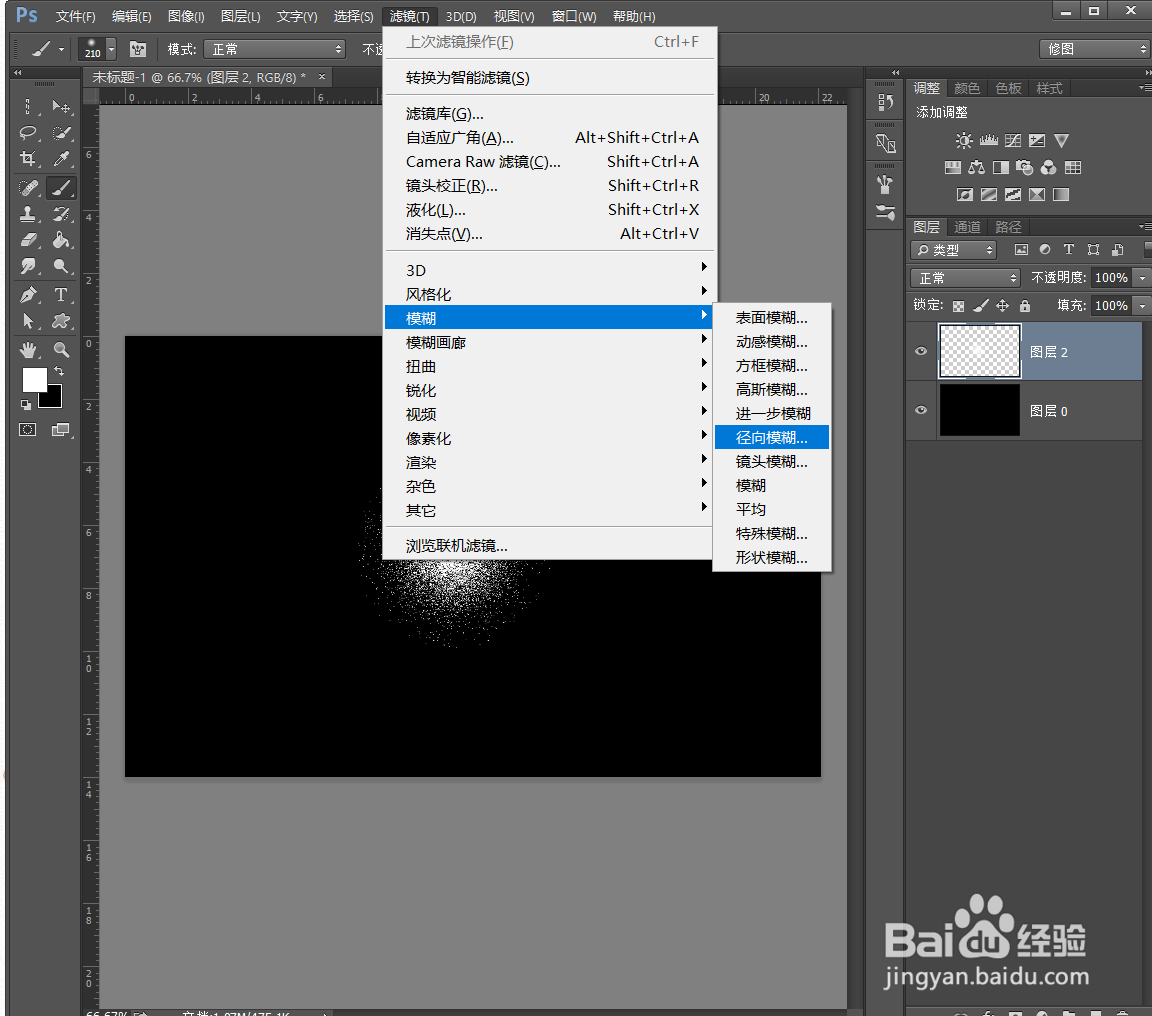This screenshot has width=1152, height=1016.
Task: Change screen mode icon
Action: click(60, 430)
